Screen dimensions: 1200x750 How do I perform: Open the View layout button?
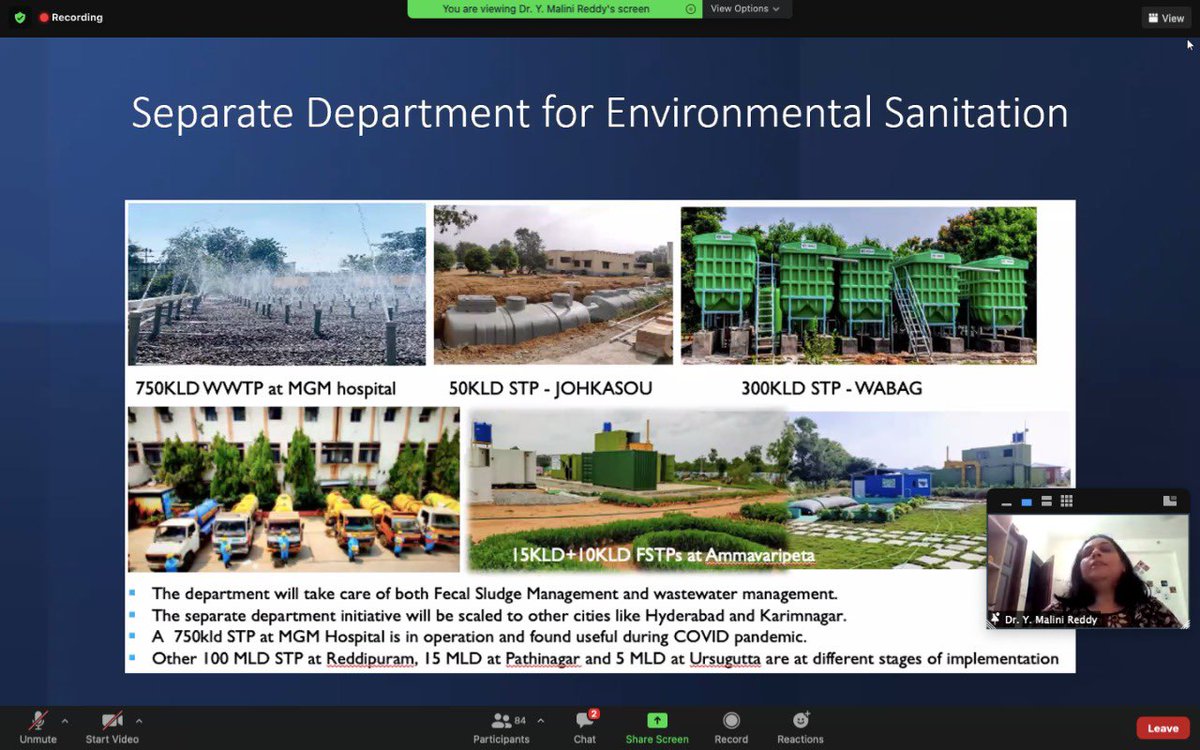coord(1166,18)
